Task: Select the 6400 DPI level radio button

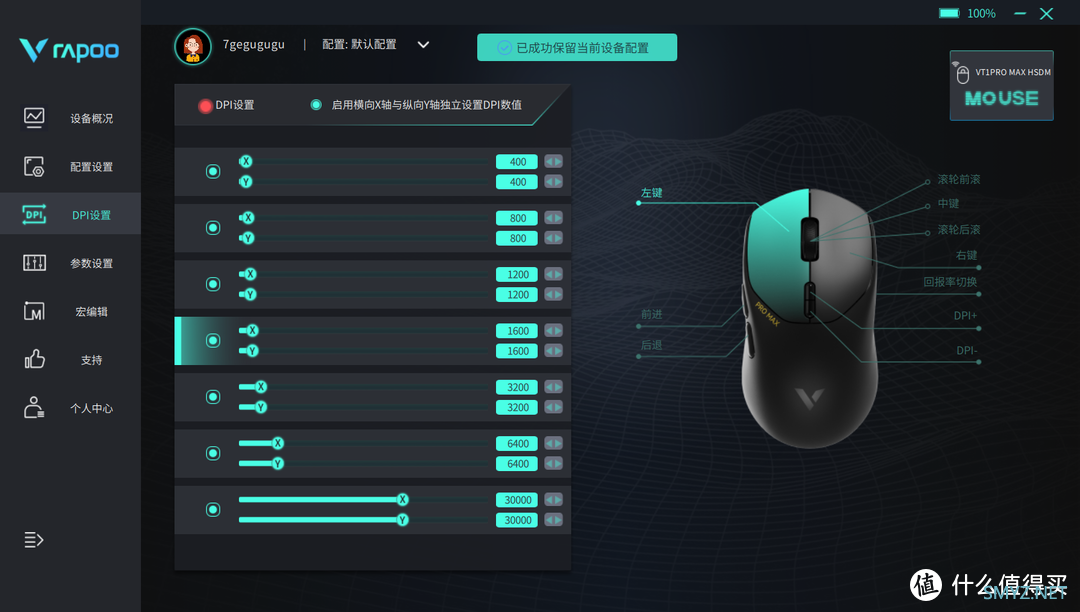Action: tap(213, 454)
